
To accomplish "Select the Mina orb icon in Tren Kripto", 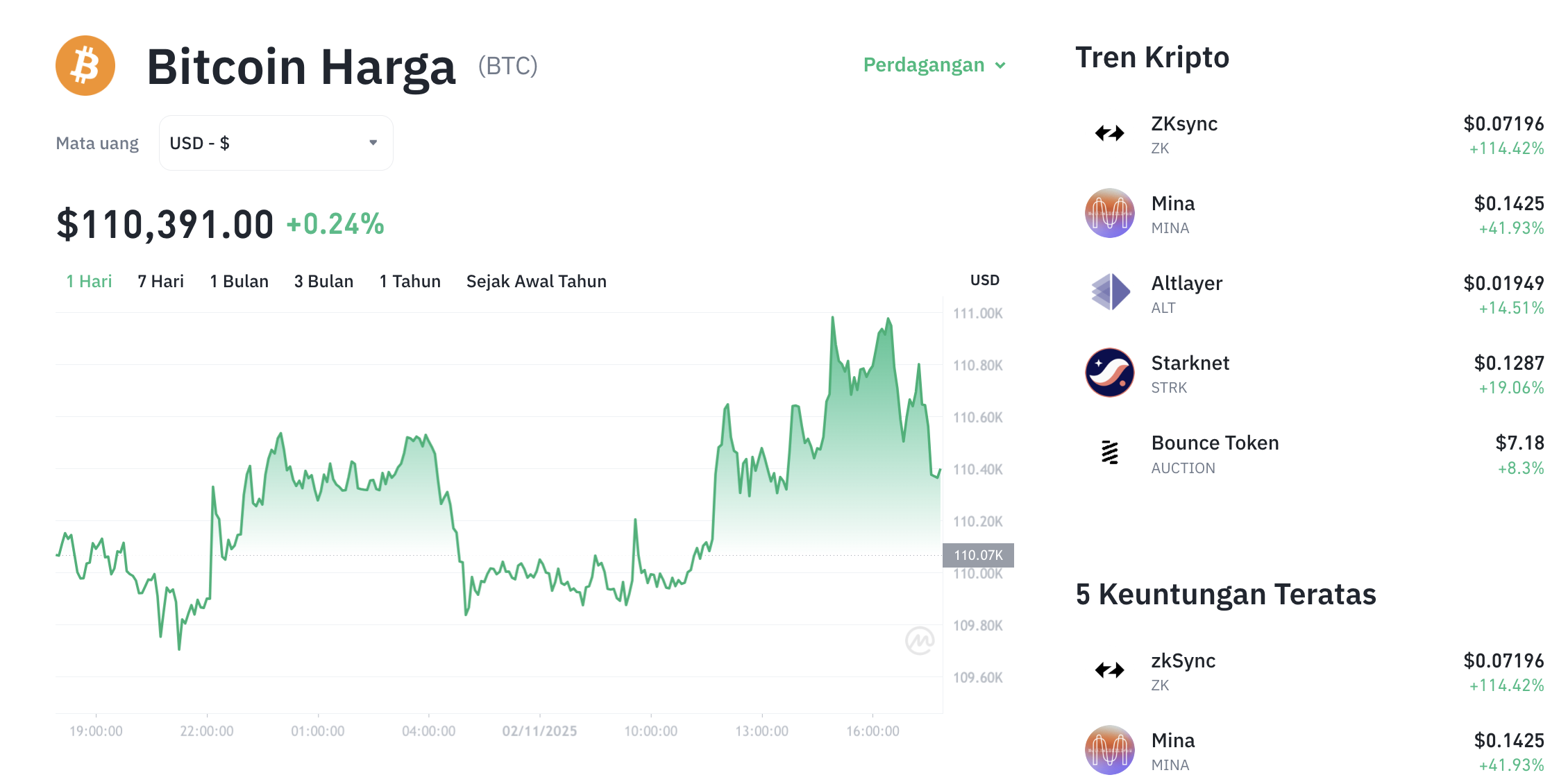I will (x=1109, y=213).
